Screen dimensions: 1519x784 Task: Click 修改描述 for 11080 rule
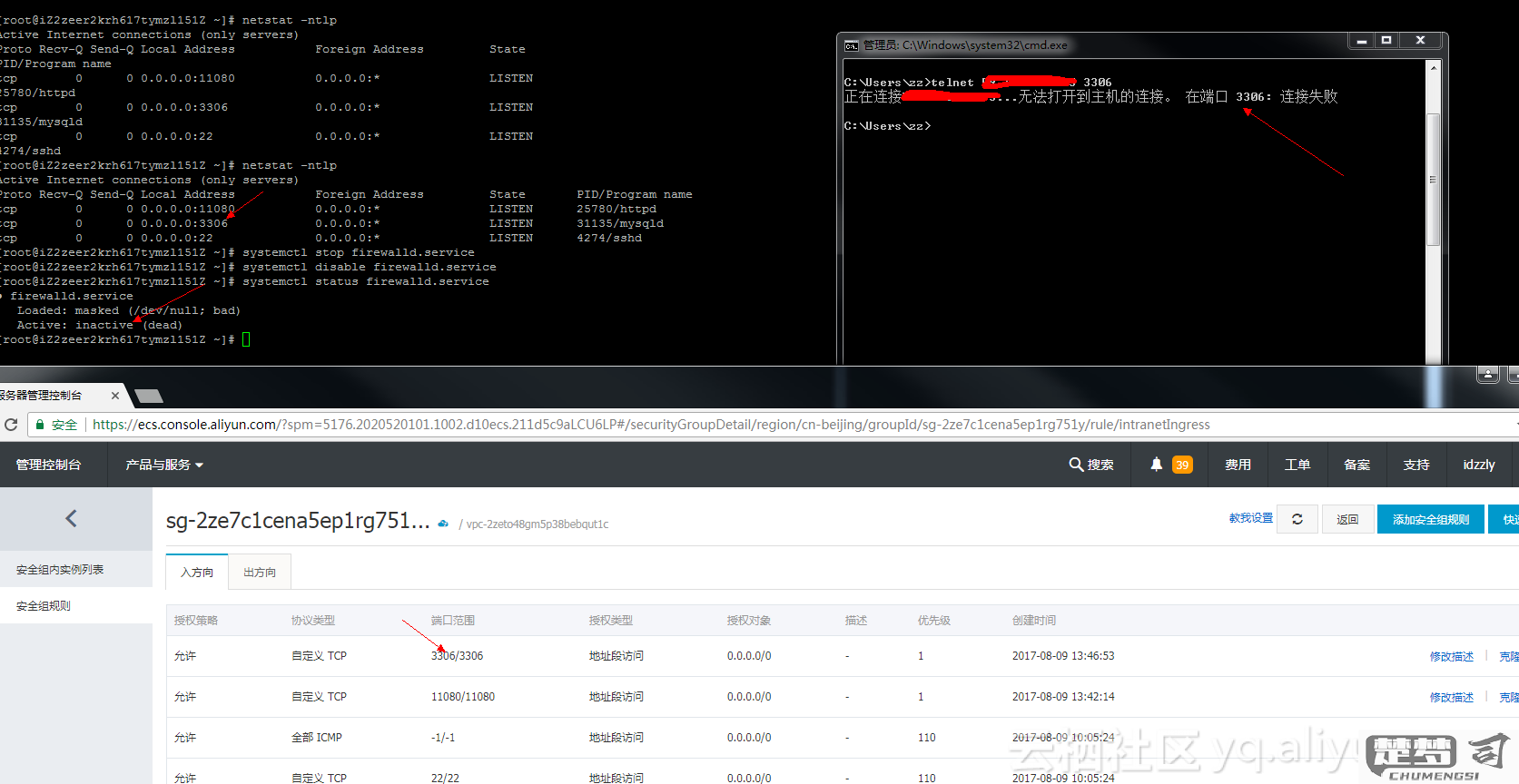pyautogui.click(x=1452, y=697)
